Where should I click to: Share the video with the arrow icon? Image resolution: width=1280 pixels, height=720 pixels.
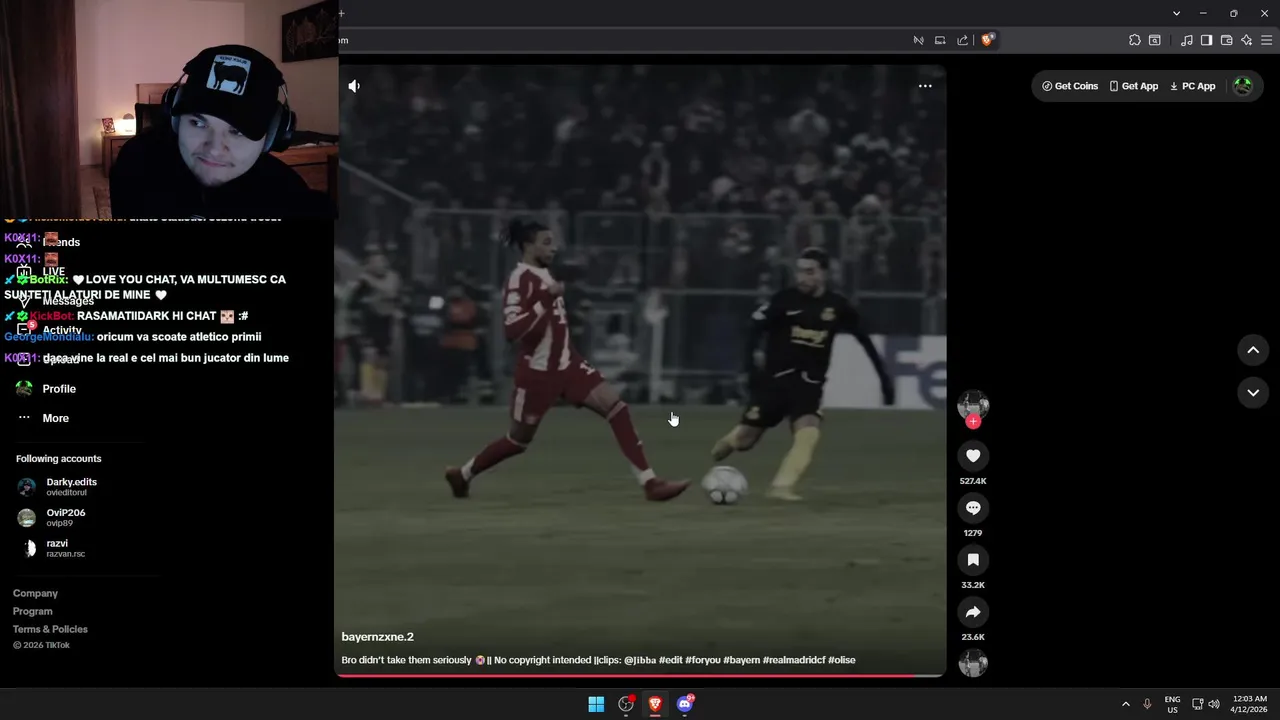[x=973, y=612]
